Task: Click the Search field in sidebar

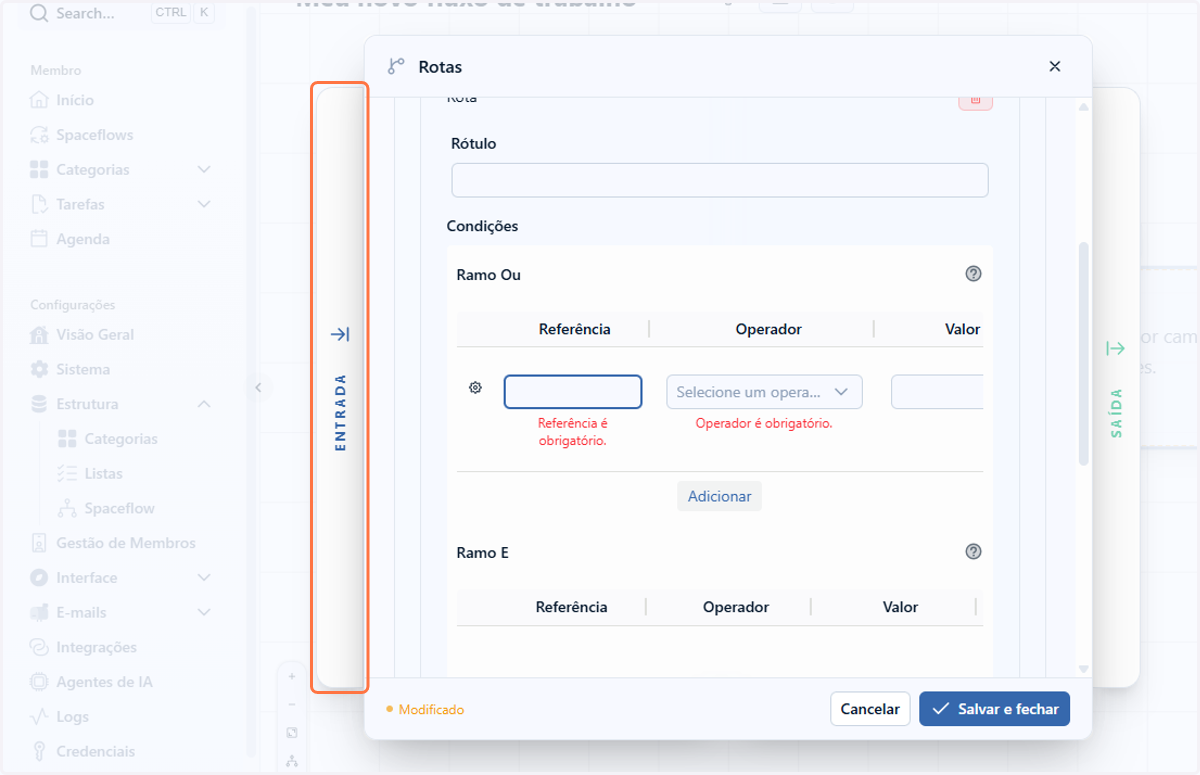Action: [x=120, y=14]
